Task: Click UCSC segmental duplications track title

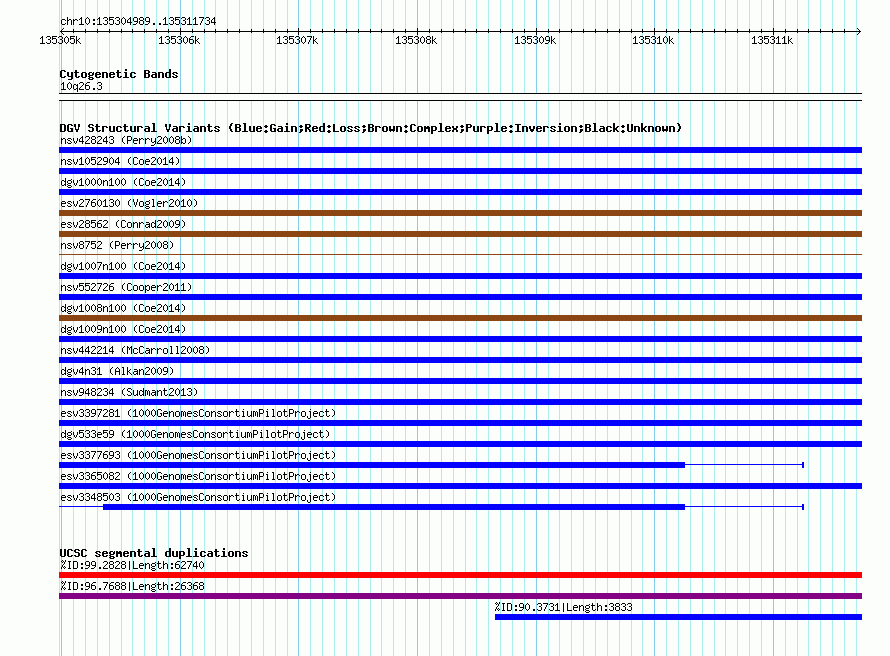Action: (154, 553)
